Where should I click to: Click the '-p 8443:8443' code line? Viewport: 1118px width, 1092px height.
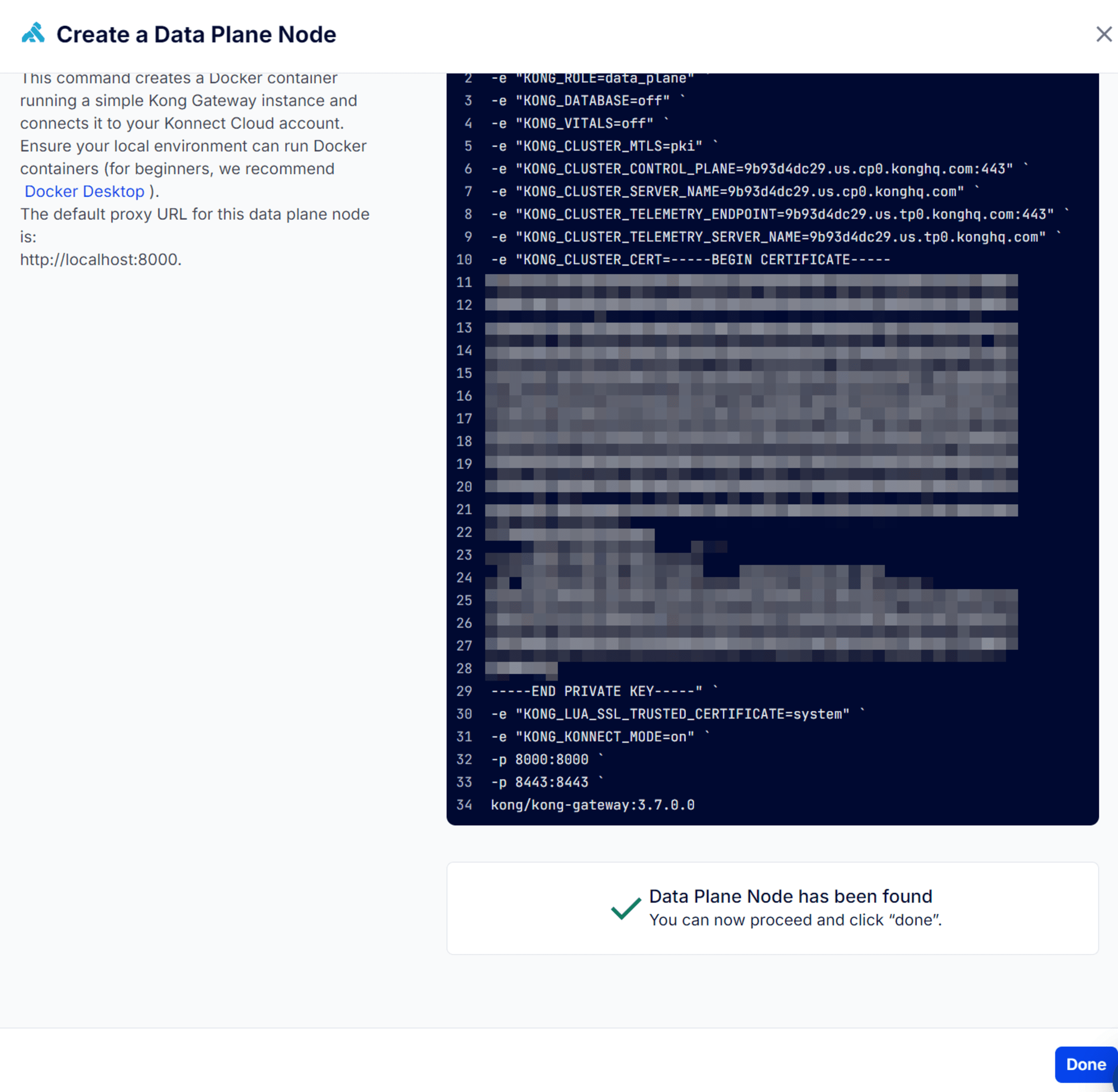click(x=547, y=782)
